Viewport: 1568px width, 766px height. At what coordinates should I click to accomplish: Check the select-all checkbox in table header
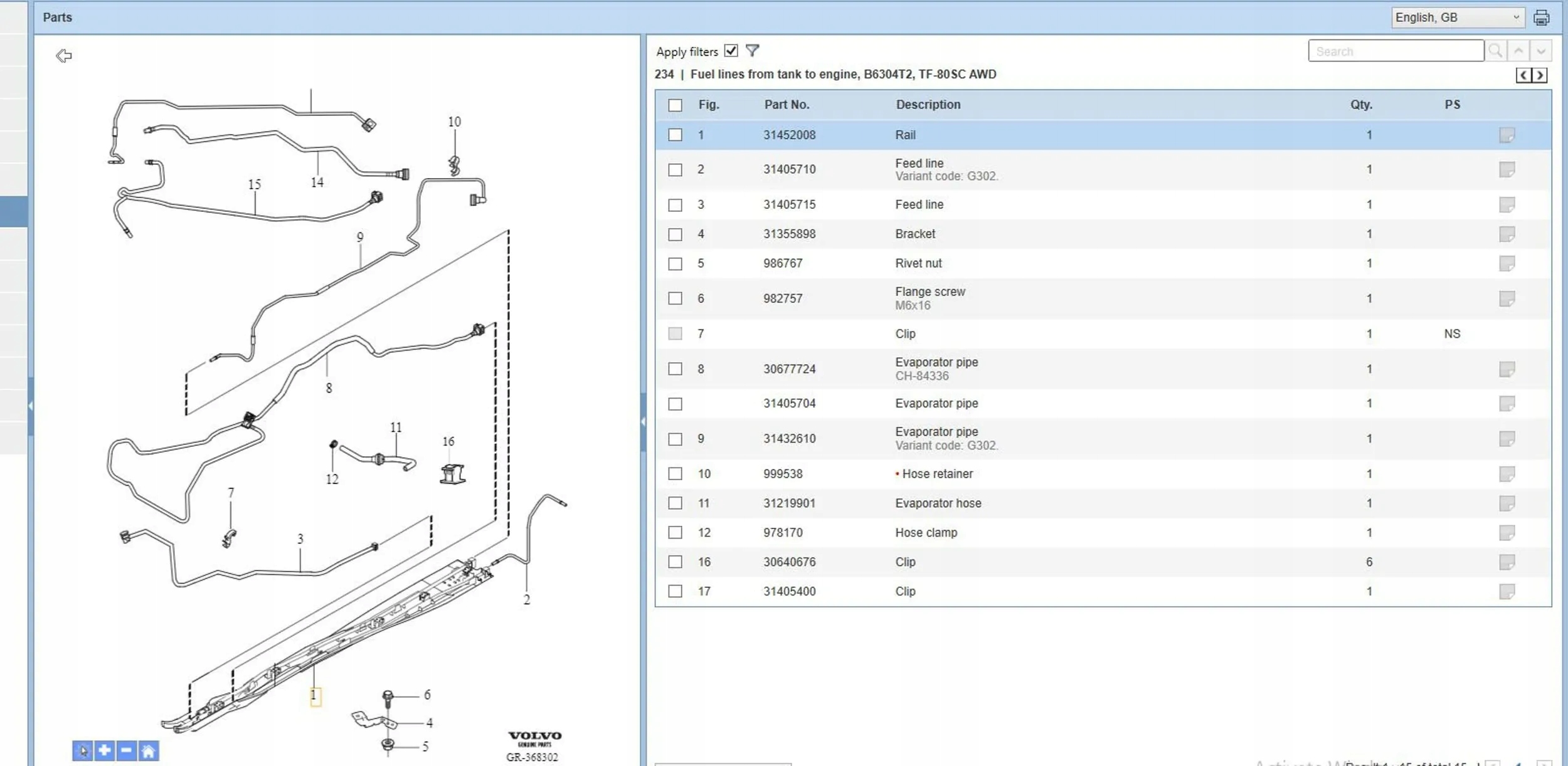[x=675, y=105]
